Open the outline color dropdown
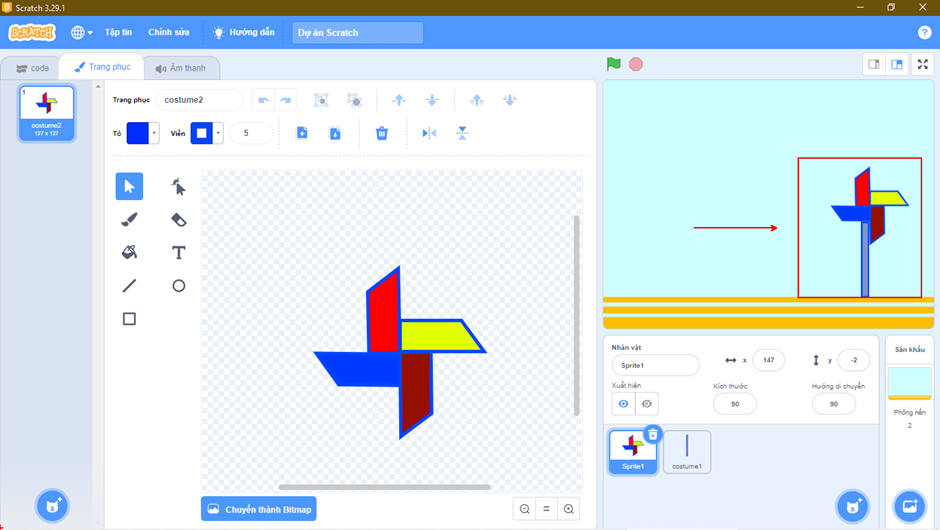 click(x=218, y=133)
